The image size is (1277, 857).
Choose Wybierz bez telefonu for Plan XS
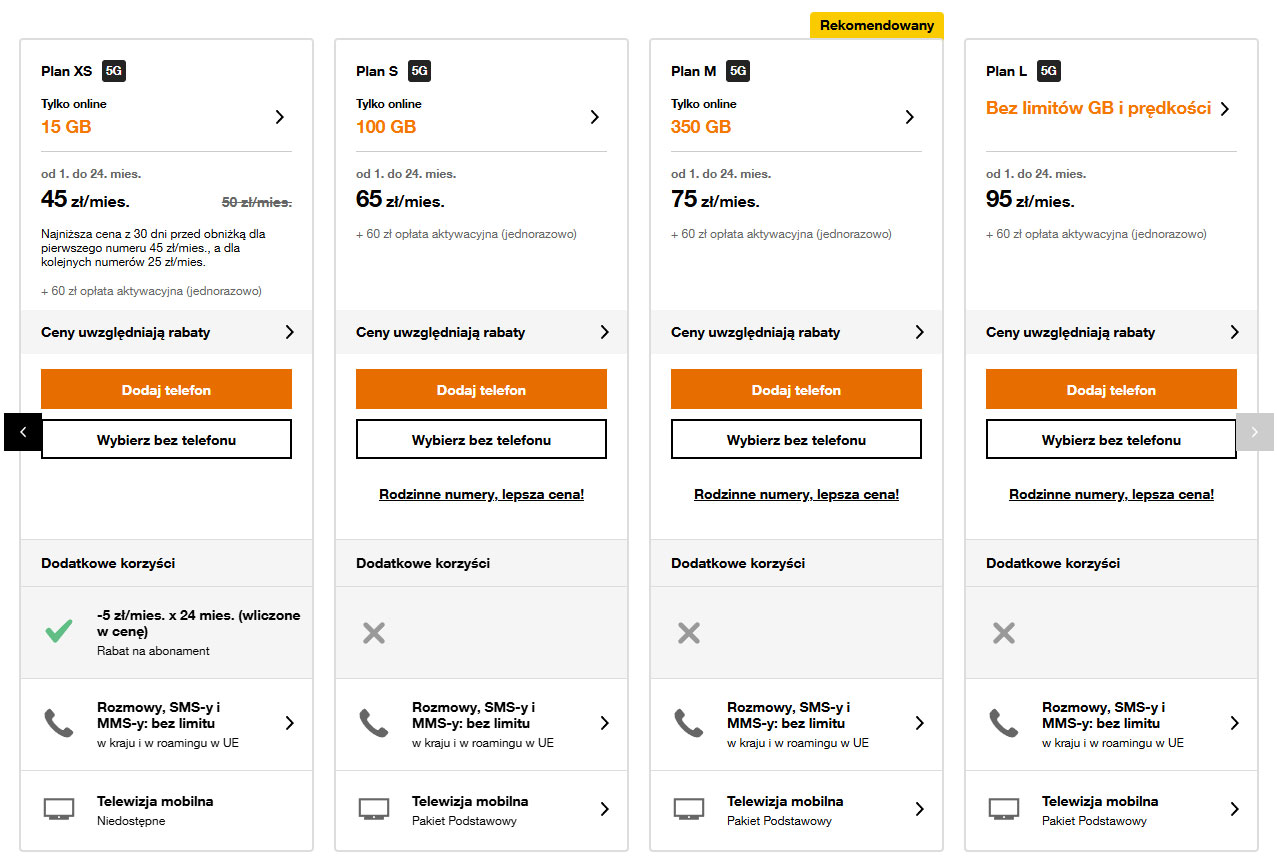click(166, 439)
